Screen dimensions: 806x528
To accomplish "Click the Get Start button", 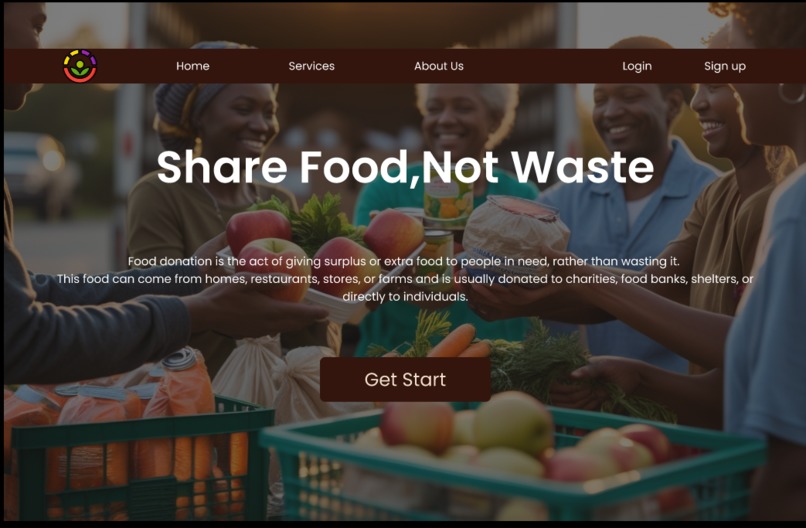I will 405,379.
